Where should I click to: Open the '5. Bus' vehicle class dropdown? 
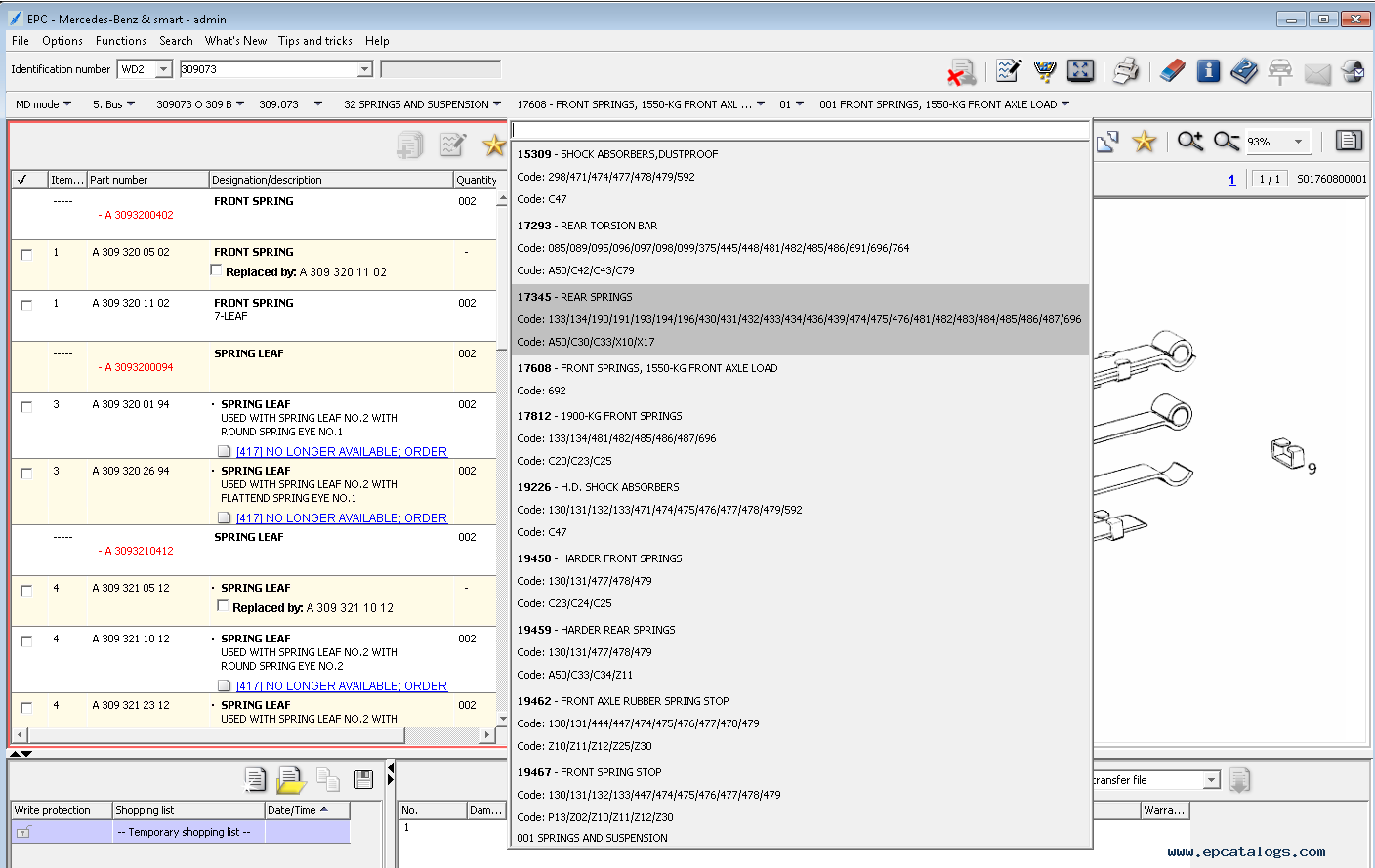pyautogui.click(x=114, y=104)
